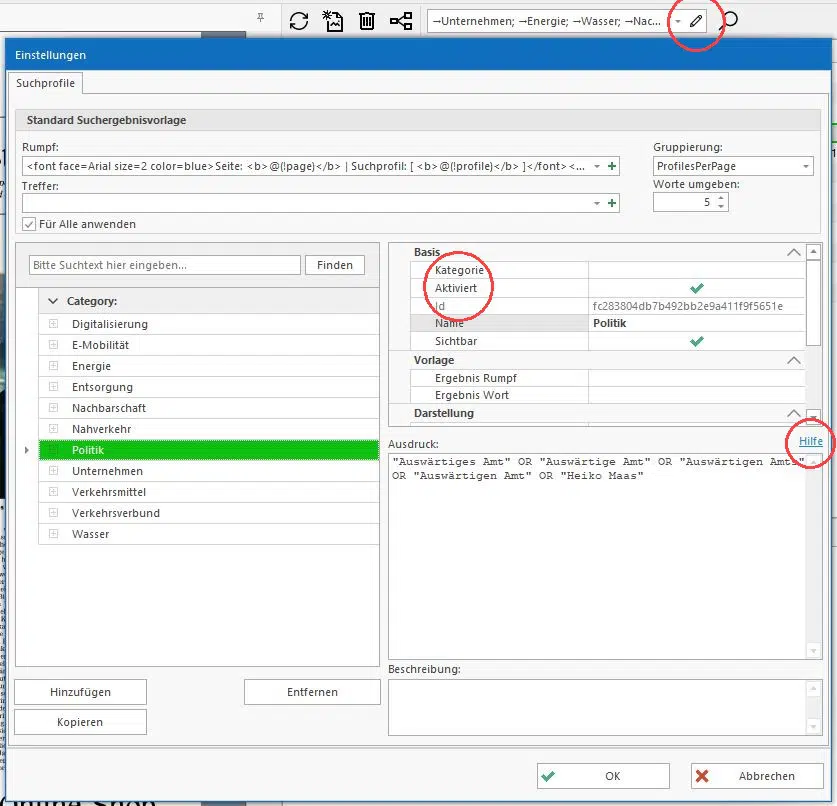Click the Kategorie property value cell

(x=697, y=270)
